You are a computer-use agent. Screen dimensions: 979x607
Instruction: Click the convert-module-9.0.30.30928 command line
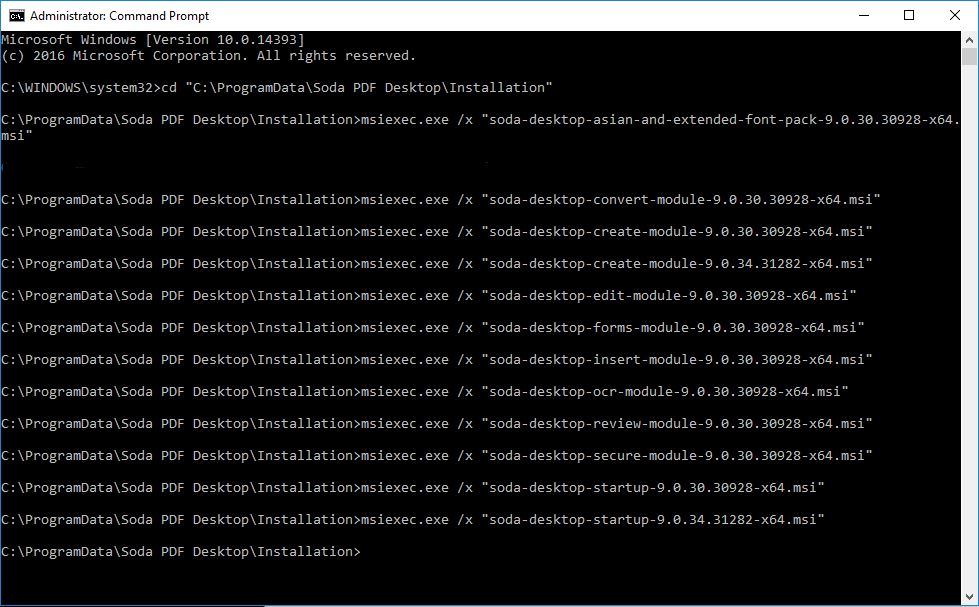point(441,199)
